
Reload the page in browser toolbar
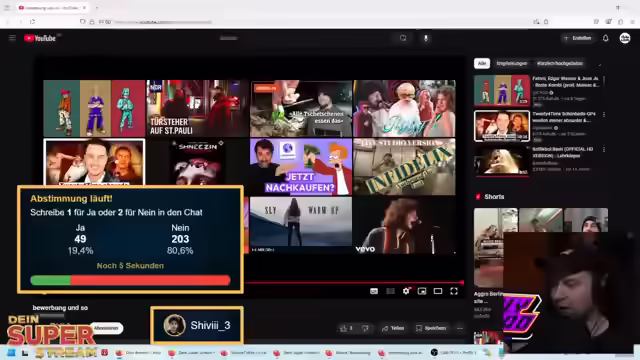pyautogui.click(x=33, y=22)
